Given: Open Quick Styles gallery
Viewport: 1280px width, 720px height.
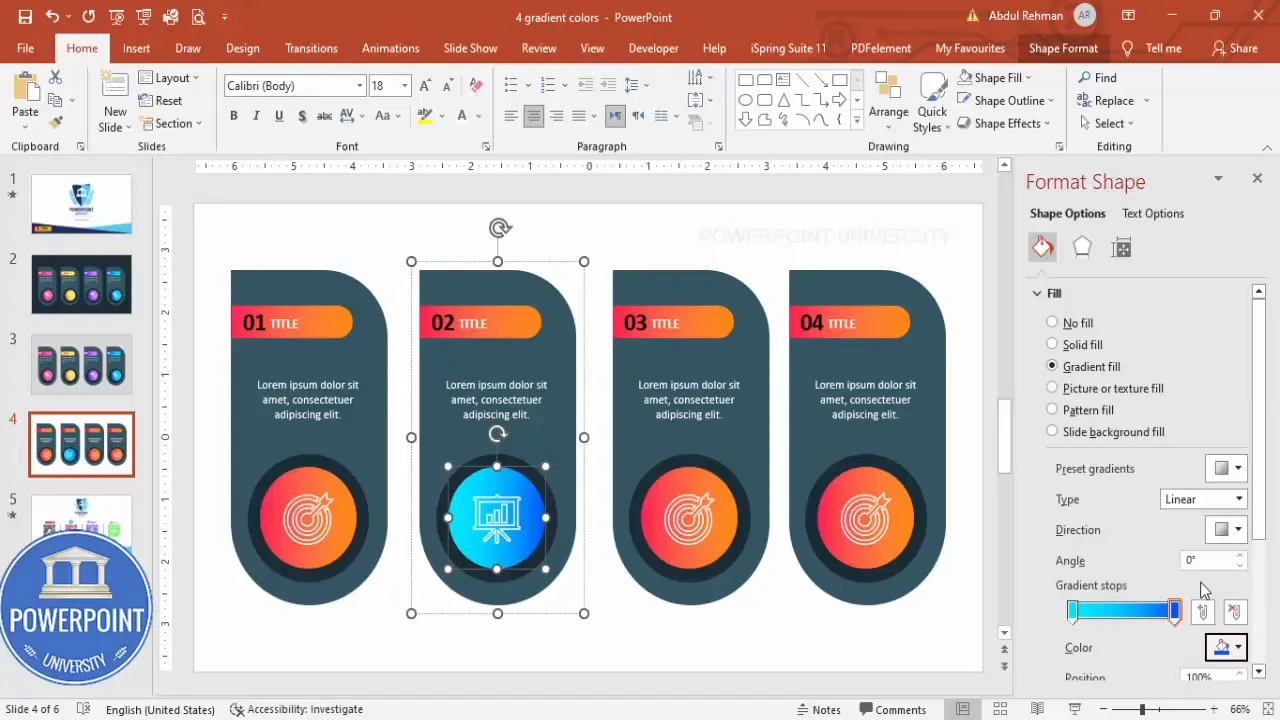Looking at the screenshot, I should 932,102.
